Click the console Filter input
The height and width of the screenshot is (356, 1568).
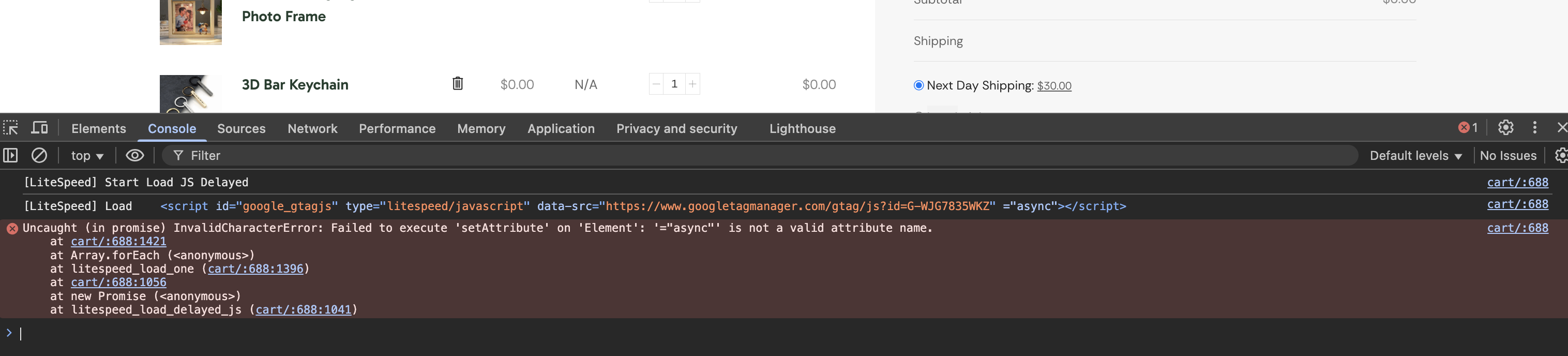coord(760,156)
